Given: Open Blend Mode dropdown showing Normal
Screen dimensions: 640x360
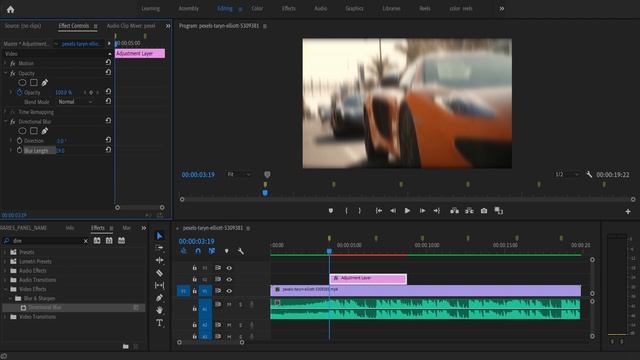Looking at the screenshot, I should click(x=76, y=102).
